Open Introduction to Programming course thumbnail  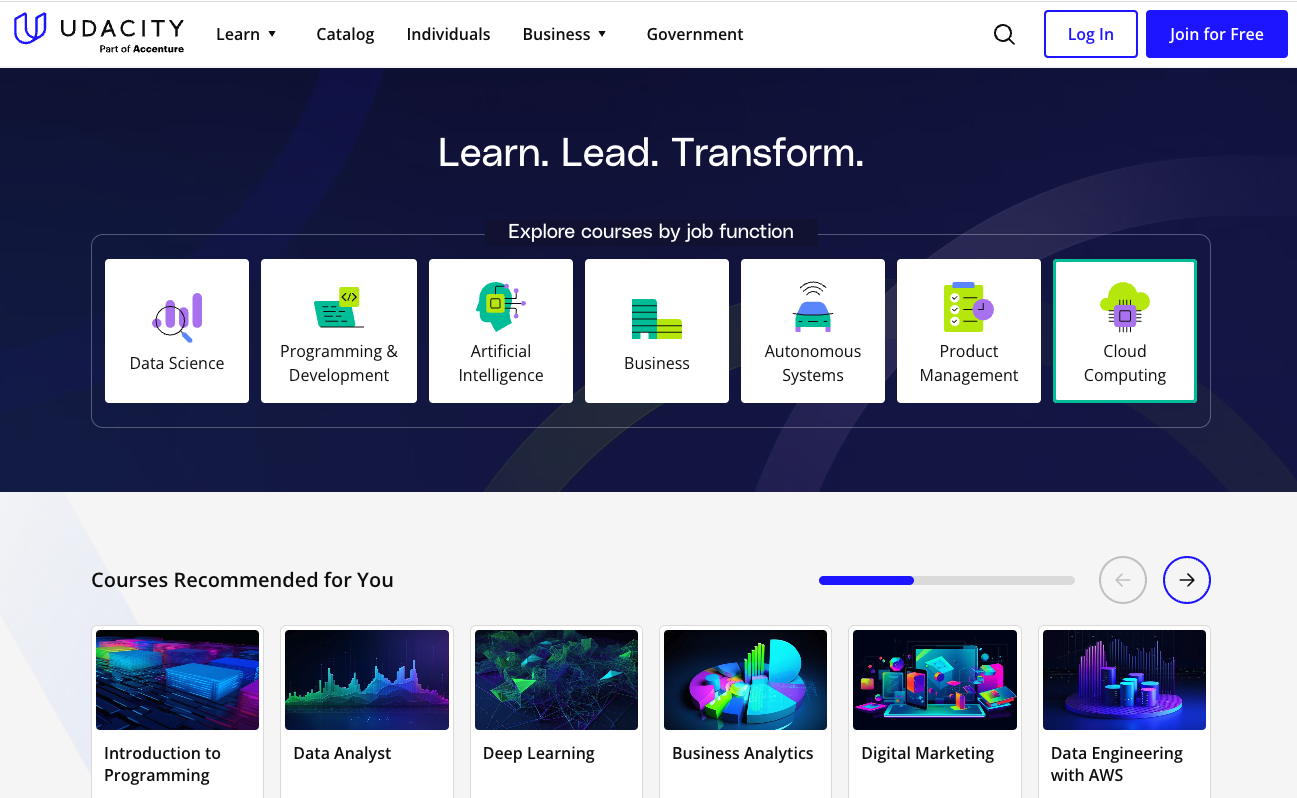(177, 680)
